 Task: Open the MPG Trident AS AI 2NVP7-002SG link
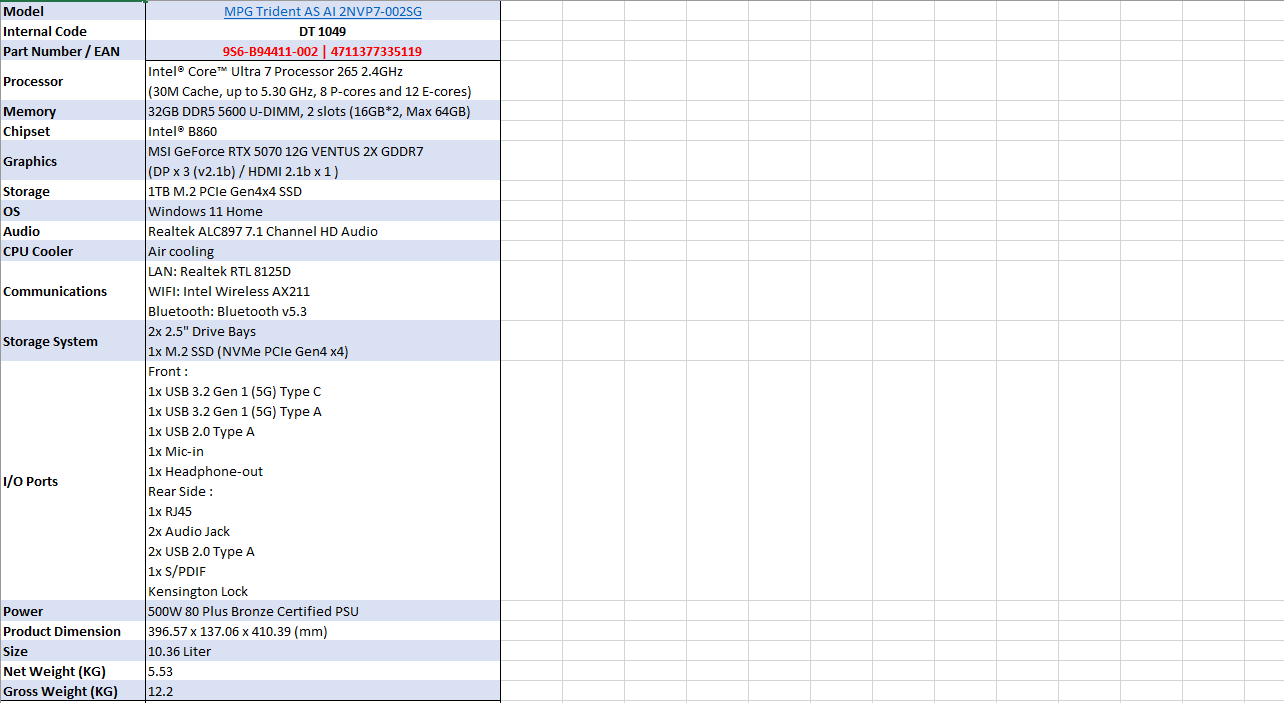click(x=322, y=11)
